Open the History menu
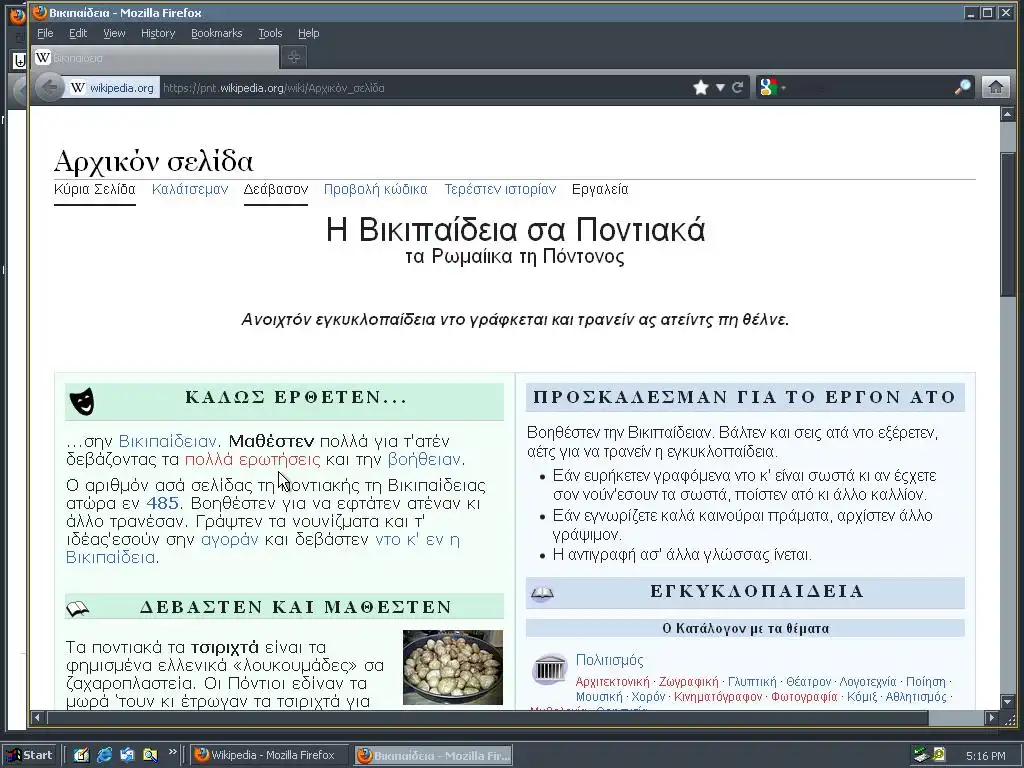This screenshot has width=1024, height=768. point(158,33)
